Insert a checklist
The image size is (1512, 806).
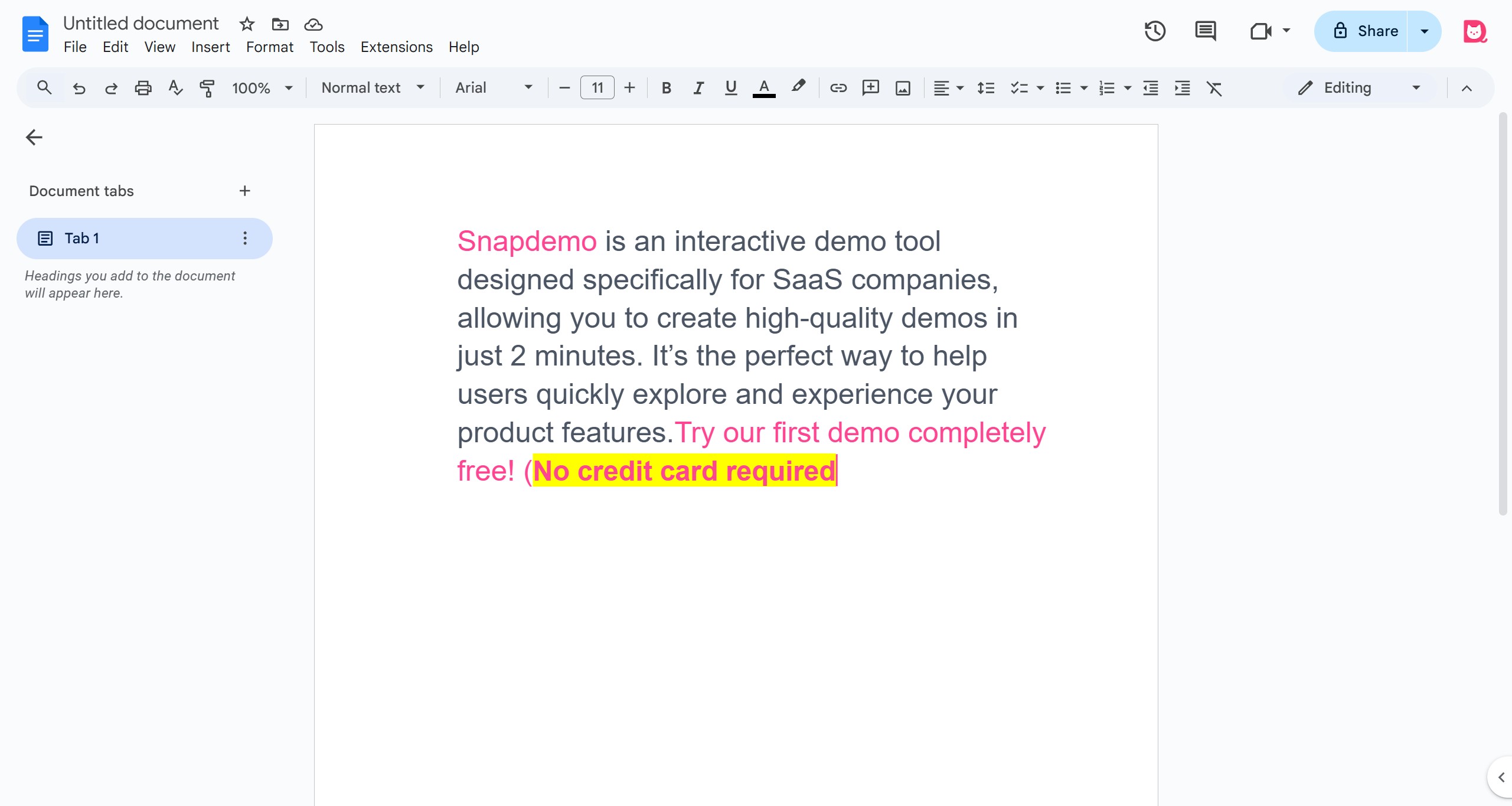tap(1019, 88)
